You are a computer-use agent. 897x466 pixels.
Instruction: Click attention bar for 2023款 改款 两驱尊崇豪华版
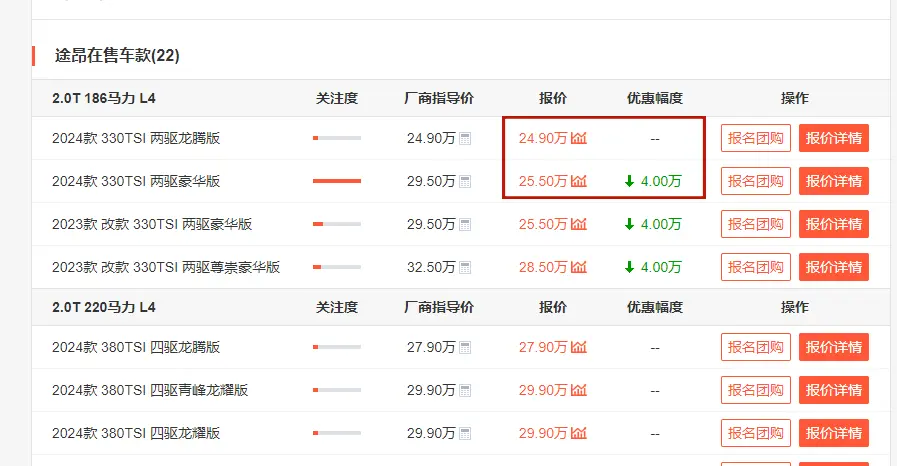337,267
